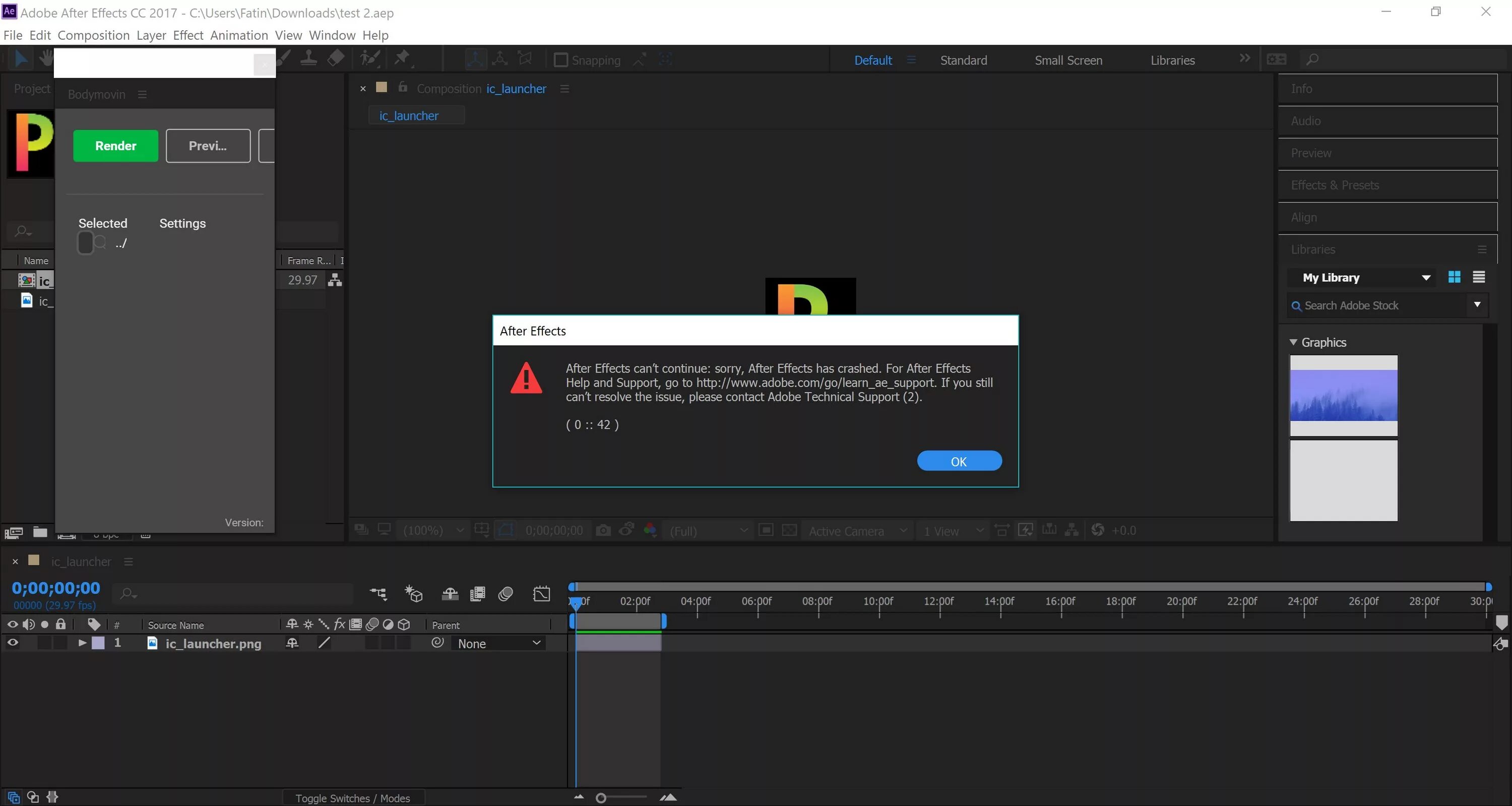Click the parent pick whip icon
The image size is (1512, 806).
[x=437, y=643]
